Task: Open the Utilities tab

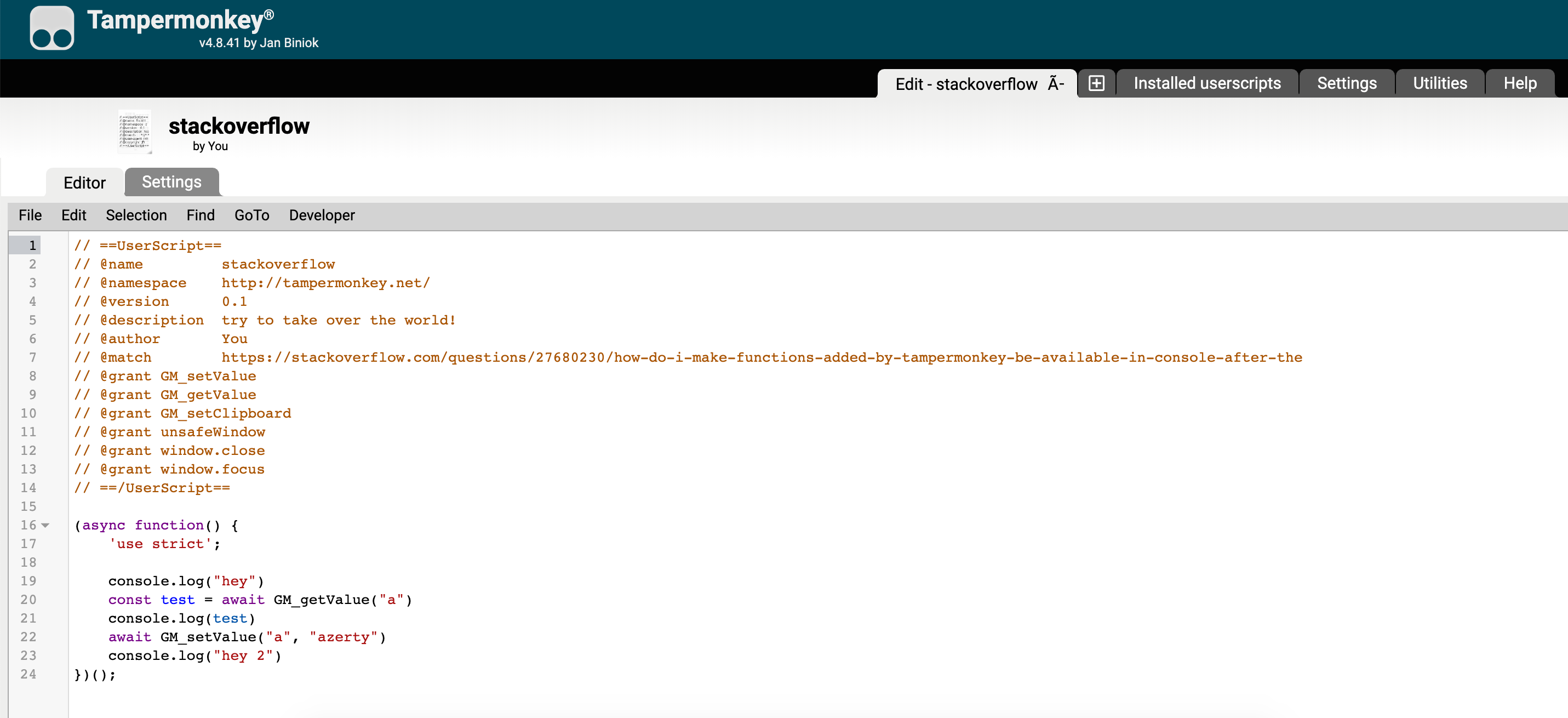Action: 1440,83
